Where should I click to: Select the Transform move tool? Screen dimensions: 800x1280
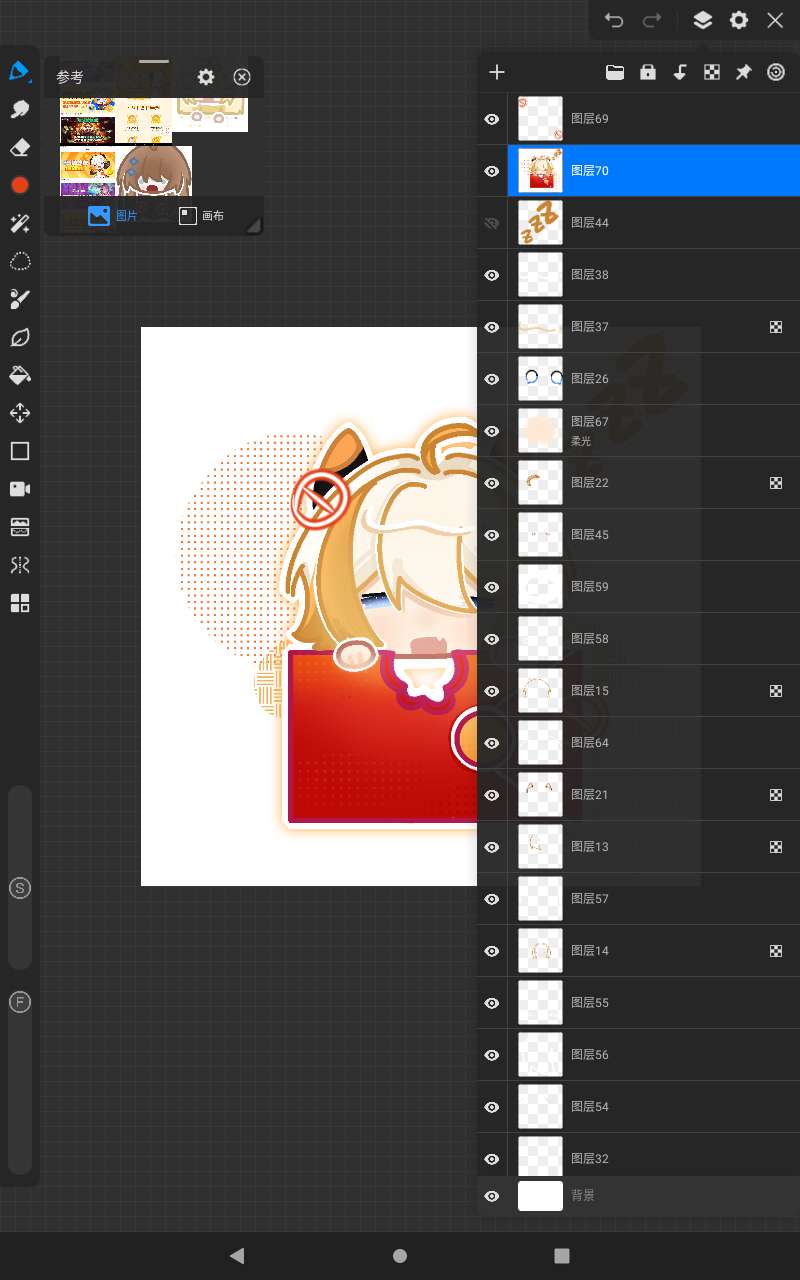tap(20, 413)
